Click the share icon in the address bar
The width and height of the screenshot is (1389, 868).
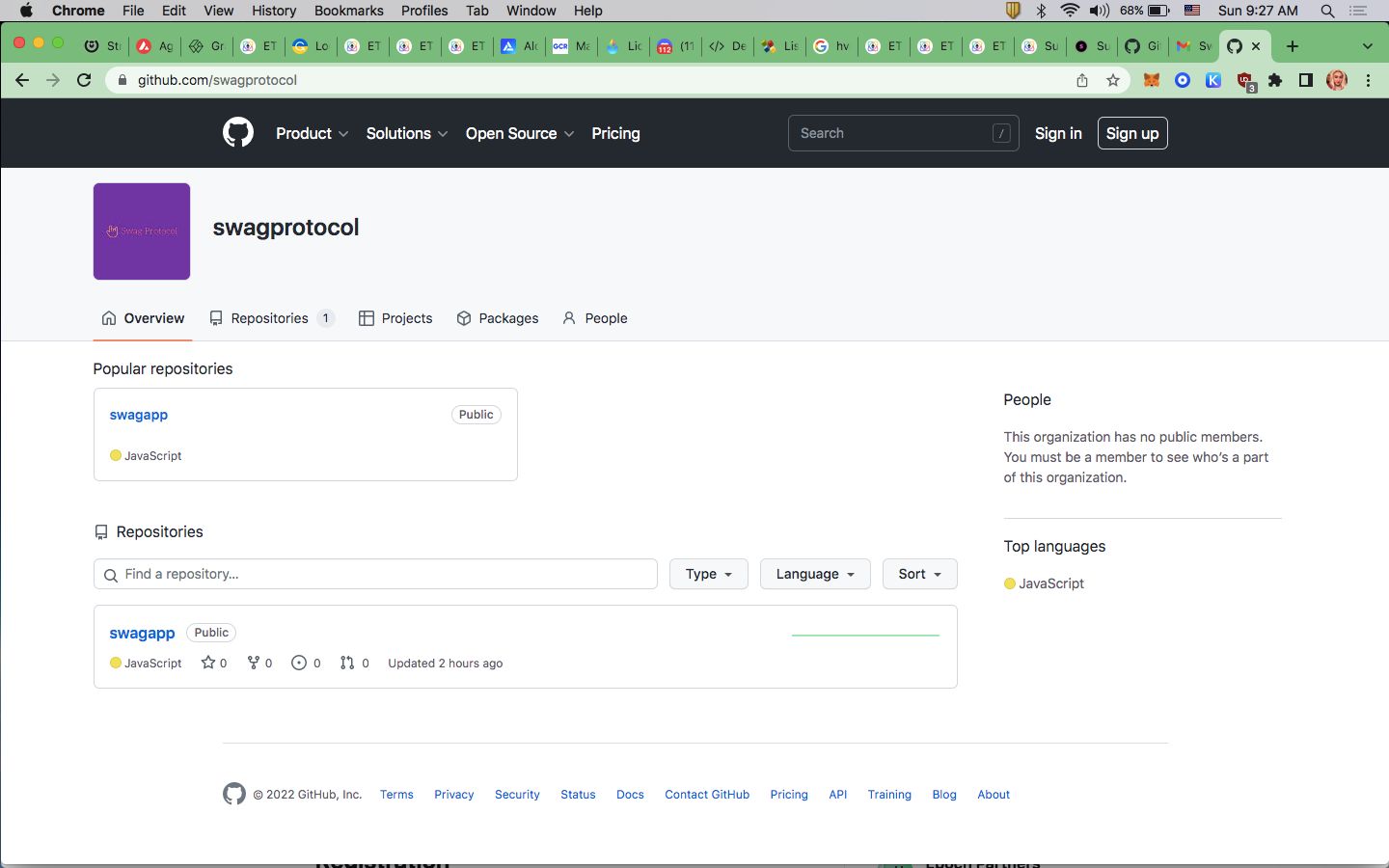coord(1082,80)
